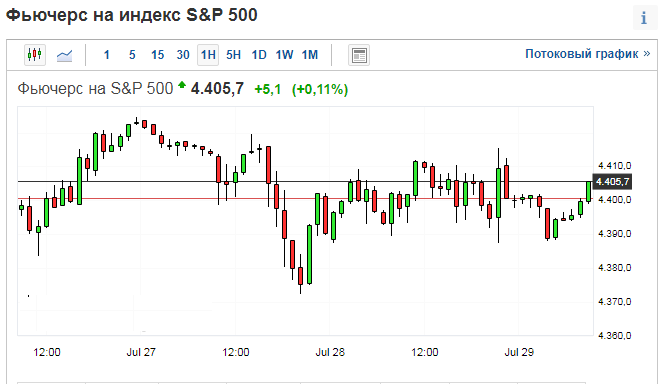This screenshot has width=661, height=384.
Task: Click the 4.390,0 price axis label
Action: pos(614,234)
